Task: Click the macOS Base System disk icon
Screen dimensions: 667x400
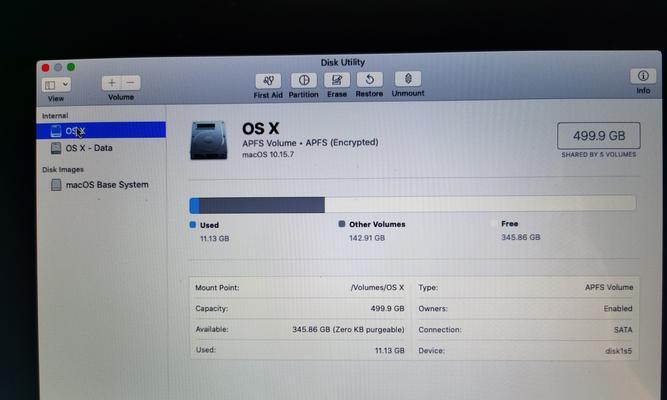Action: (56, 185)
